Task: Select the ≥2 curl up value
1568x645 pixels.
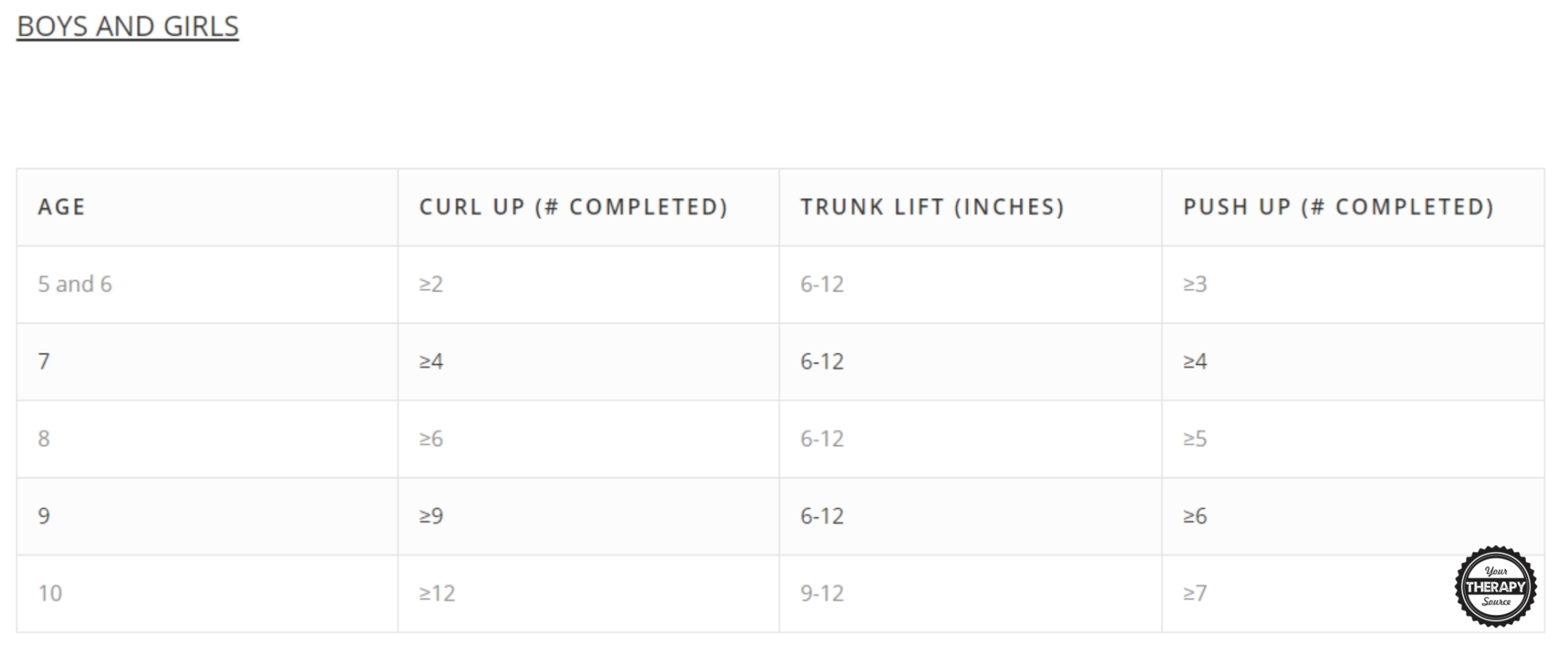Action: pyautogui.click(x=430, y=285)
